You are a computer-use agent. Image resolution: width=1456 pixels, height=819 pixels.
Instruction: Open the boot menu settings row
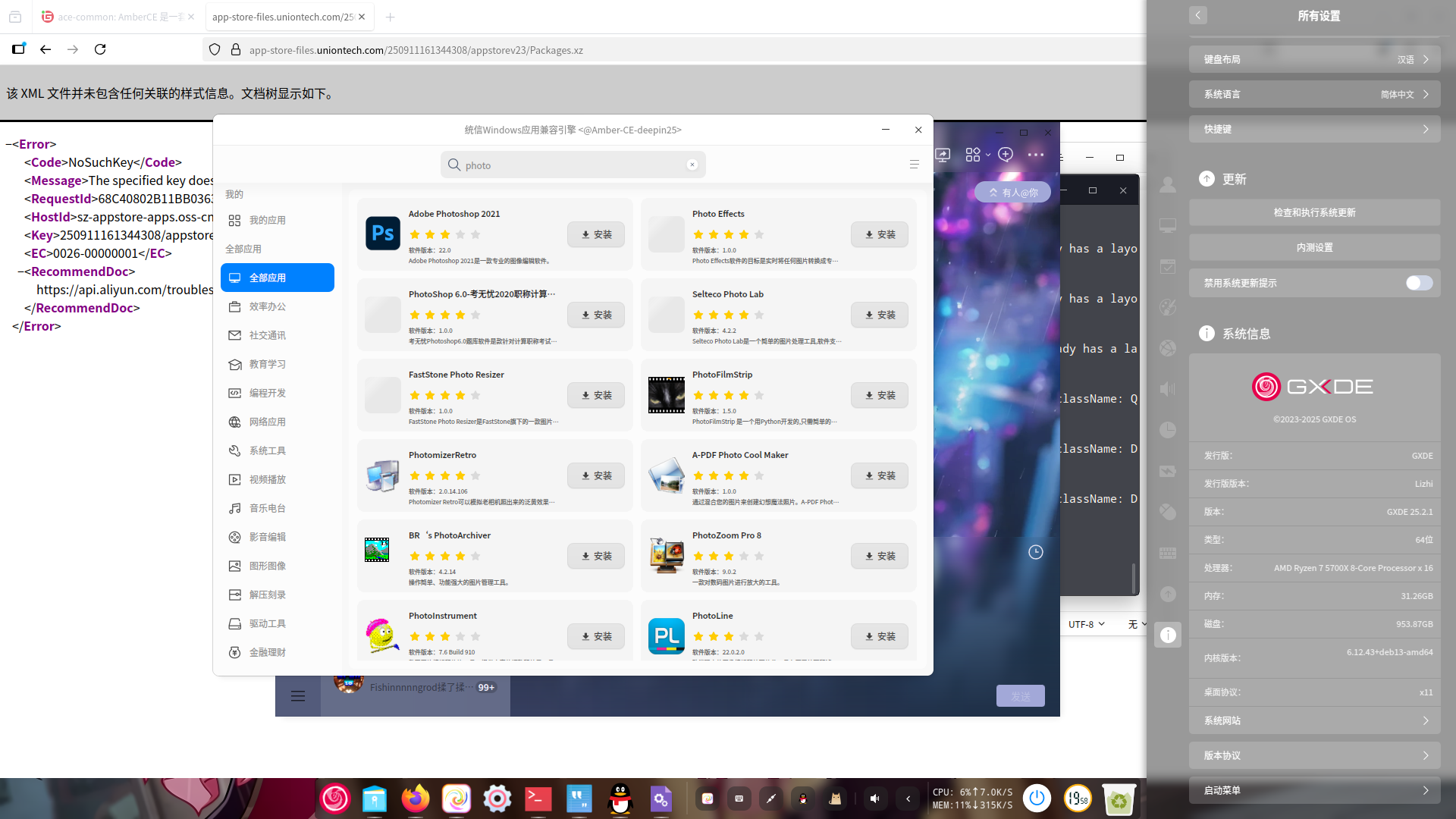point(1314,790)
